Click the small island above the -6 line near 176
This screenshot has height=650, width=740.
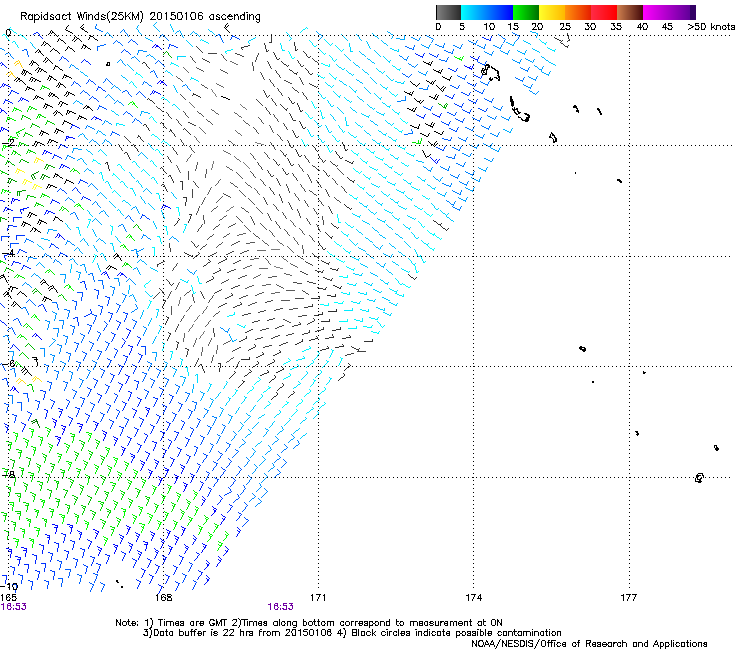[x=582, y=349]
